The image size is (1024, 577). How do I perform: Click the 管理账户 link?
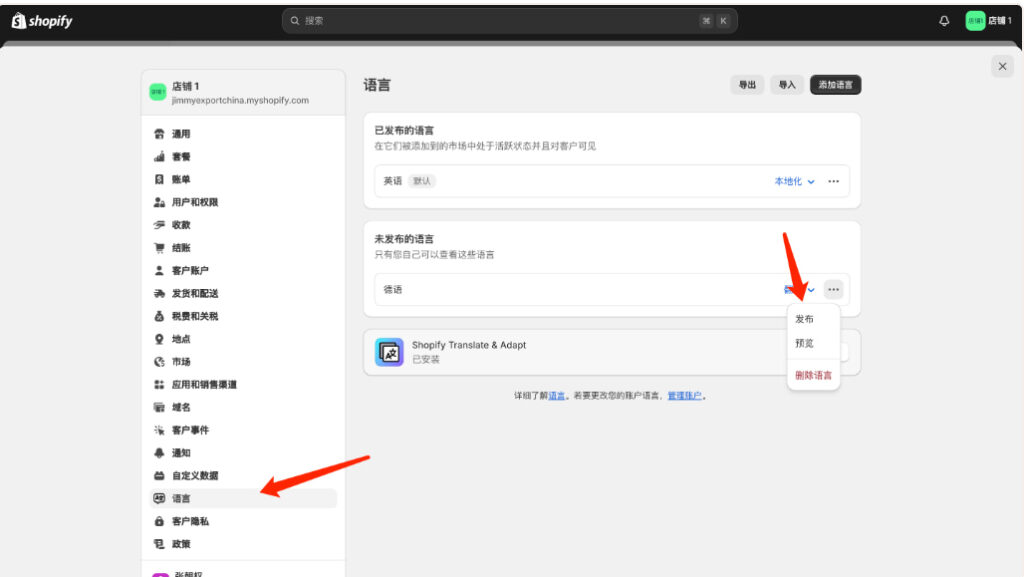[685, 396]
